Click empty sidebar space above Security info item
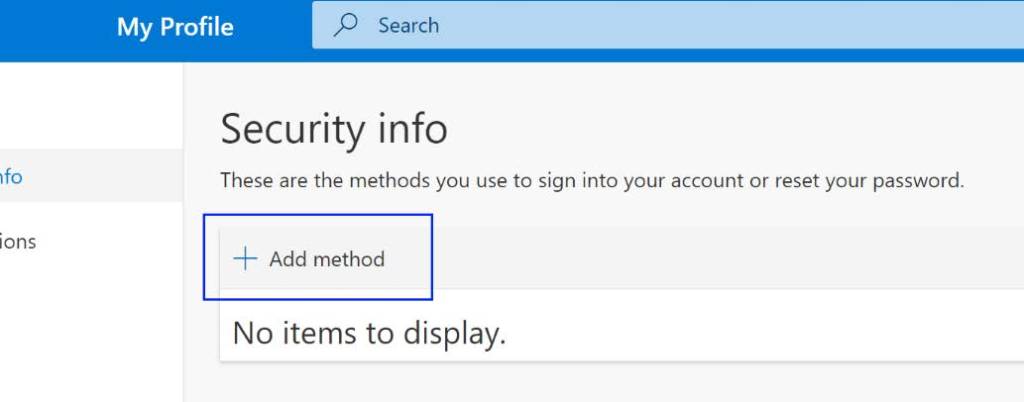The width and height of the screenshot is (1024, 402). click(x=91, y=104)
